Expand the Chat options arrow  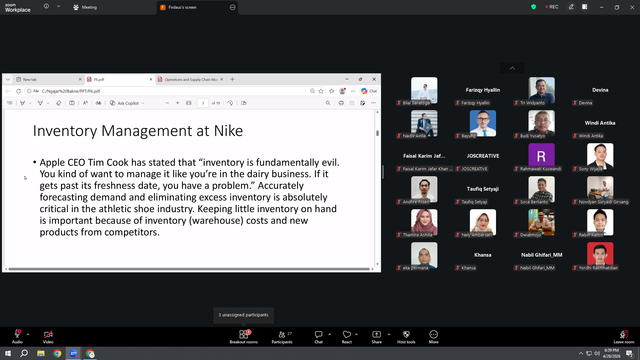329,334
